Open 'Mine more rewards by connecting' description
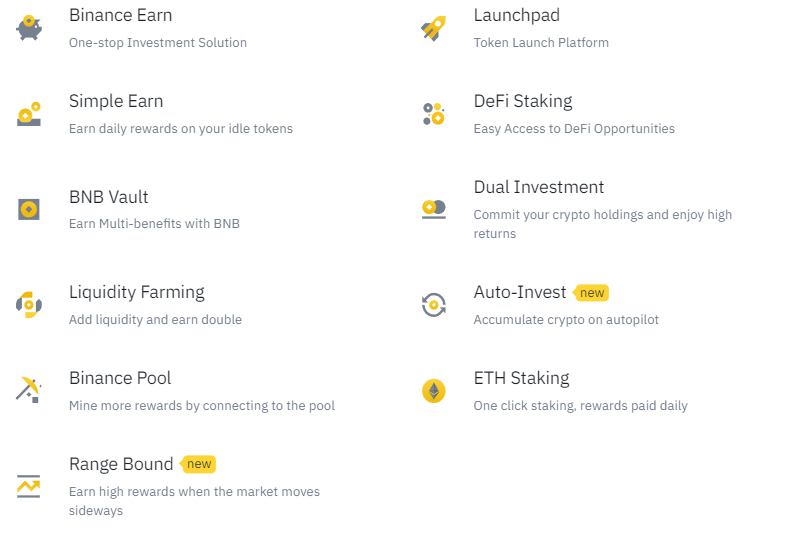Image resolution: width=792 pixels, height=537 pixels. point(202,406)
